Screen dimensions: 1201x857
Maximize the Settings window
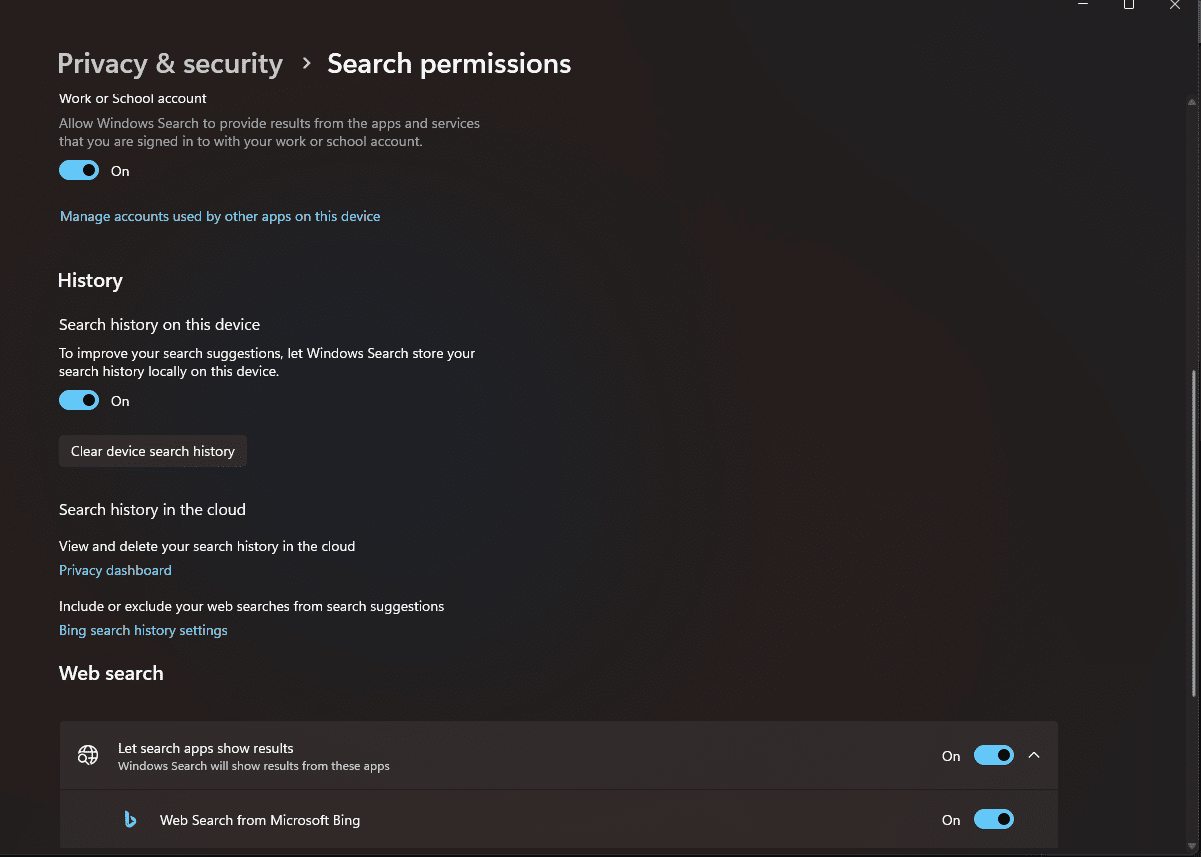pos(1129,5)
